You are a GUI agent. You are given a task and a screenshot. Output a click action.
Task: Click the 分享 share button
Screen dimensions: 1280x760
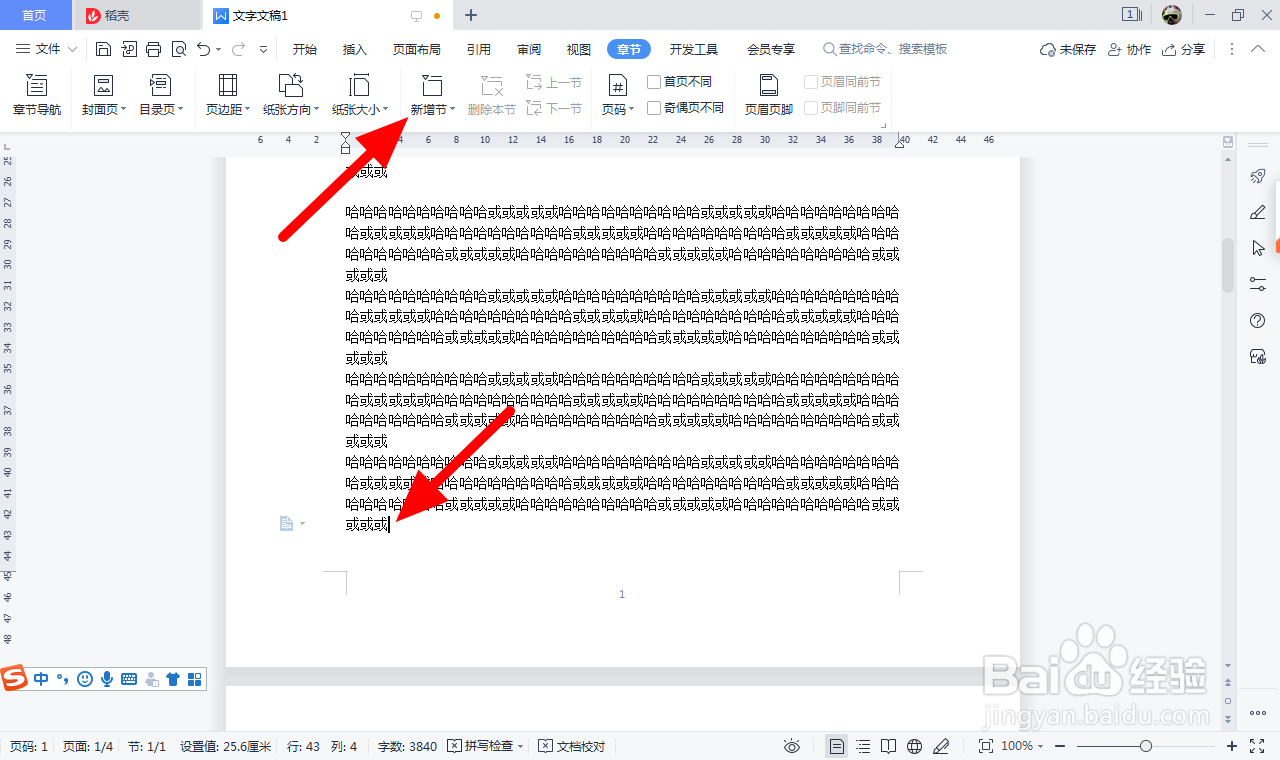(x=1184, y=49)
